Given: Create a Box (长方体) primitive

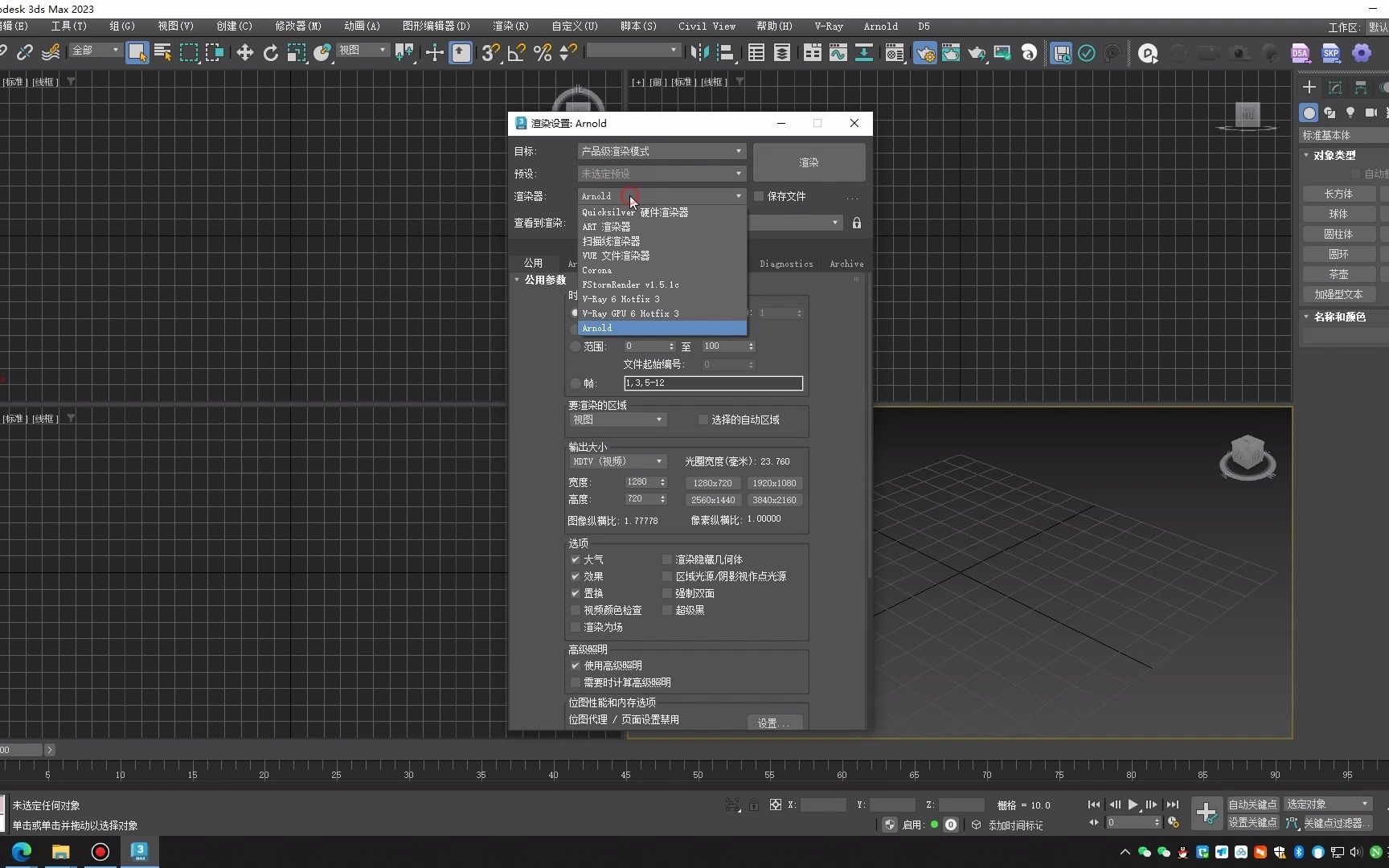Looking at the screenshot, I should [x=1338, y=194].
